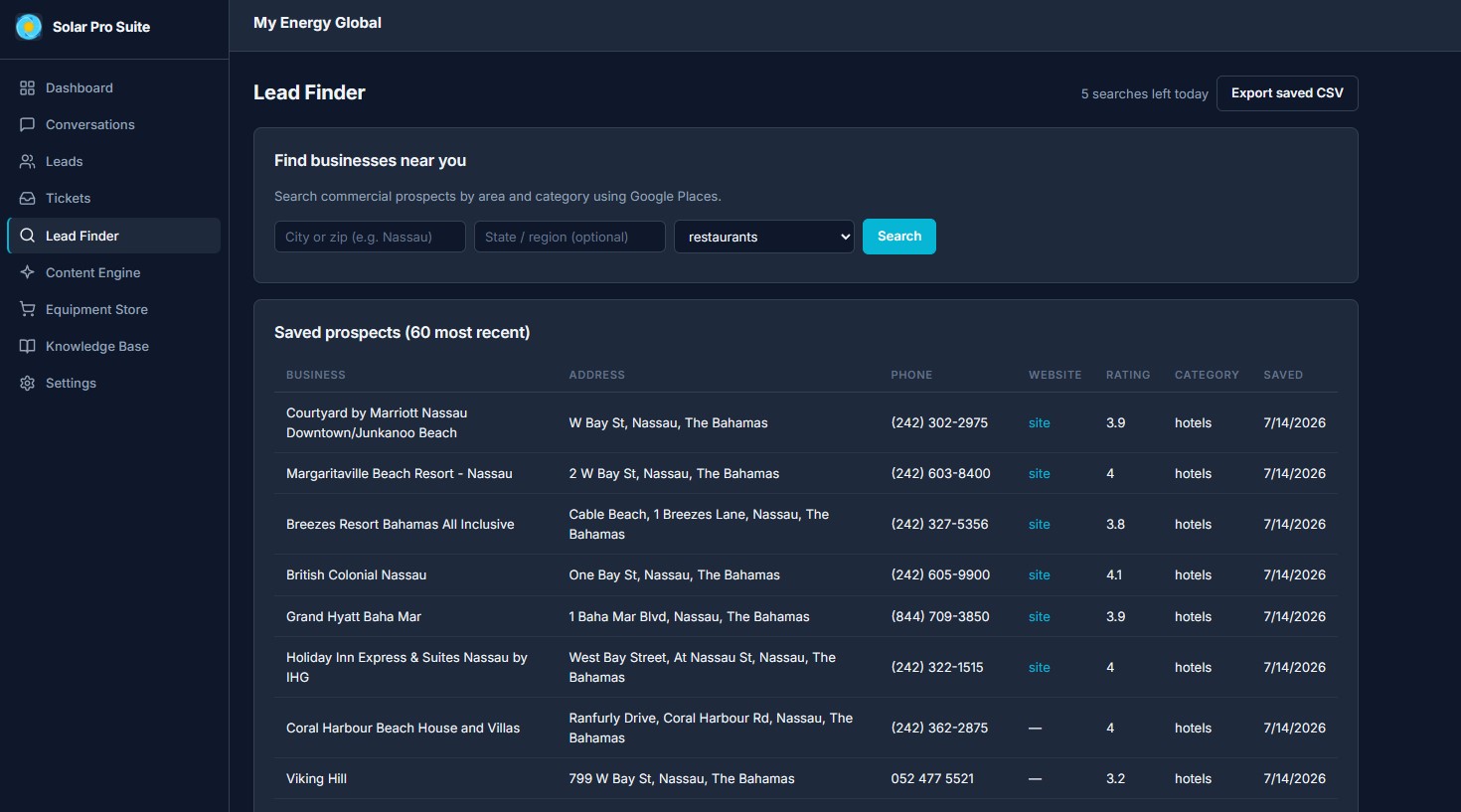Image resolution: width=1461 pixels, height=812 pixels.
Task: Click the hotels category in Viking Hill row
Action: tap(1193, 778)
